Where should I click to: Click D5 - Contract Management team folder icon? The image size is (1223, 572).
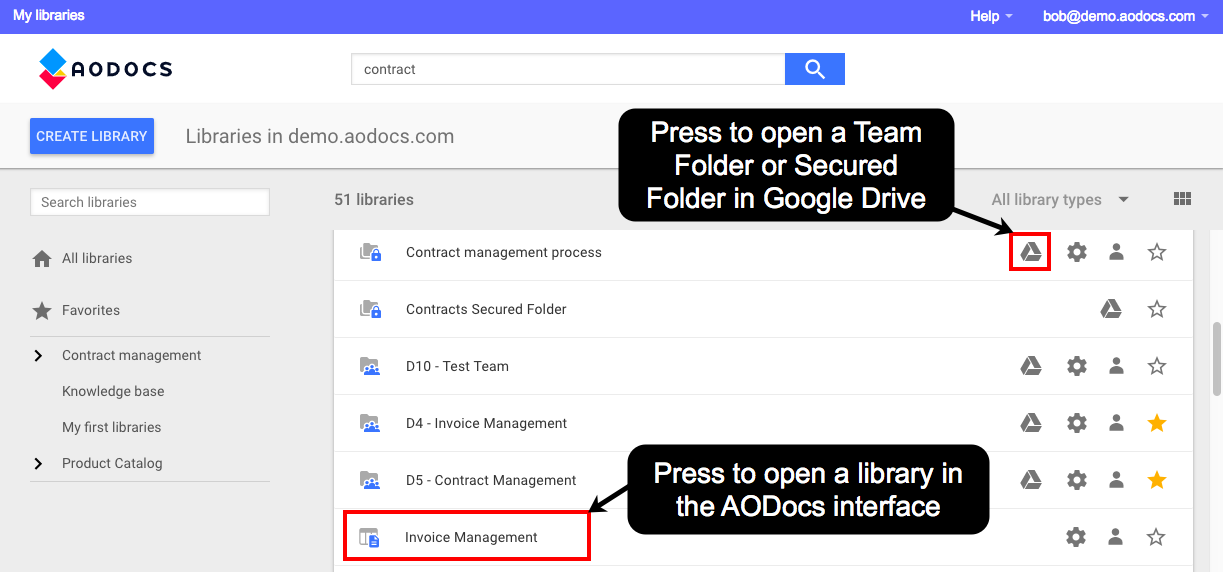point(370,480)
